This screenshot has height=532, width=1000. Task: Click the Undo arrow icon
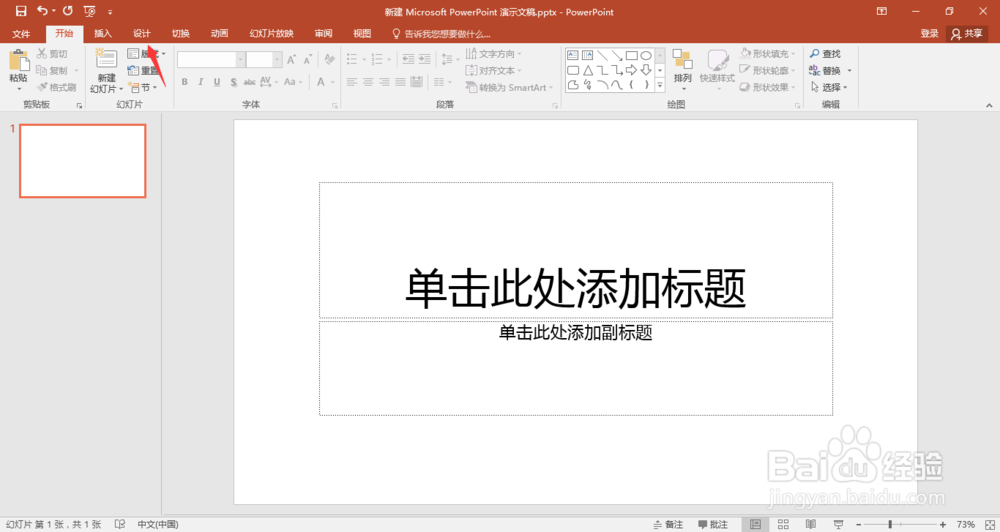click(43, 11)
